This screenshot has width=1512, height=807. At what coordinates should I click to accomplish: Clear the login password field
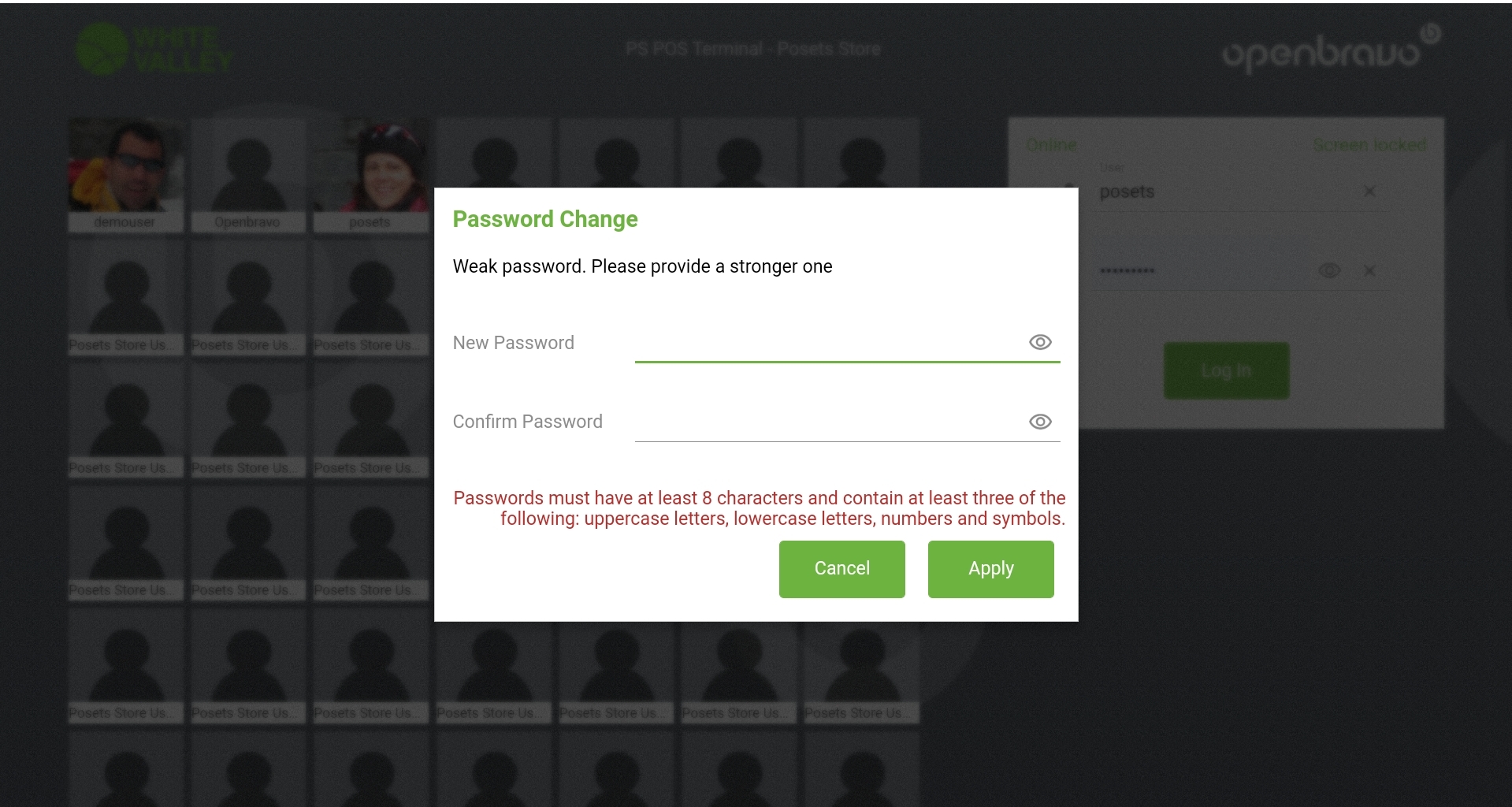pos(1369,271)
